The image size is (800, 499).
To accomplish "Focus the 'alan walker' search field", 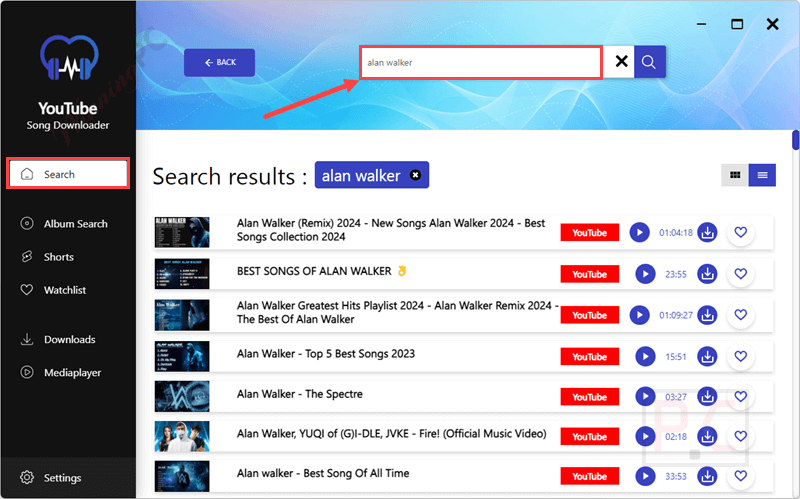I will click(481, 62).
